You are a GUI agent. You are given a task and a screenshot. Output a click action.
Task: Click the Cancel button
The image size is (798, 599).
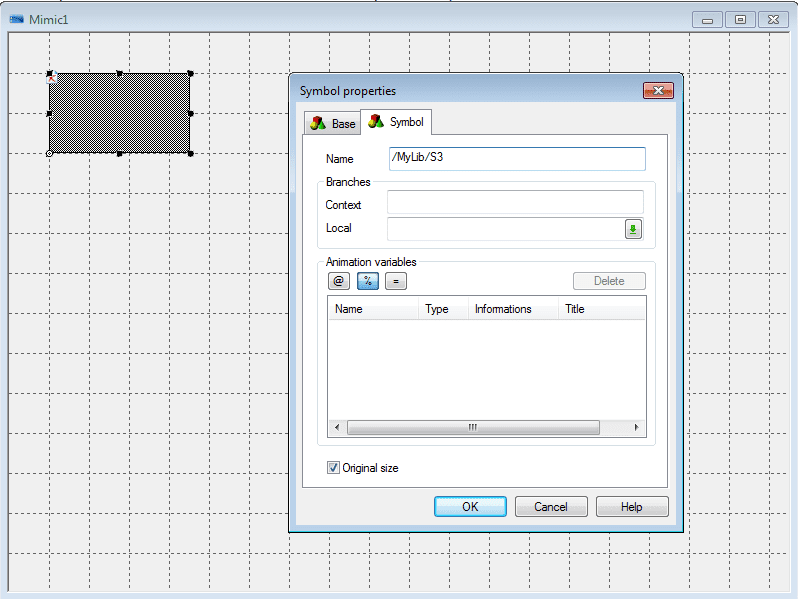[x=551, y=507]
